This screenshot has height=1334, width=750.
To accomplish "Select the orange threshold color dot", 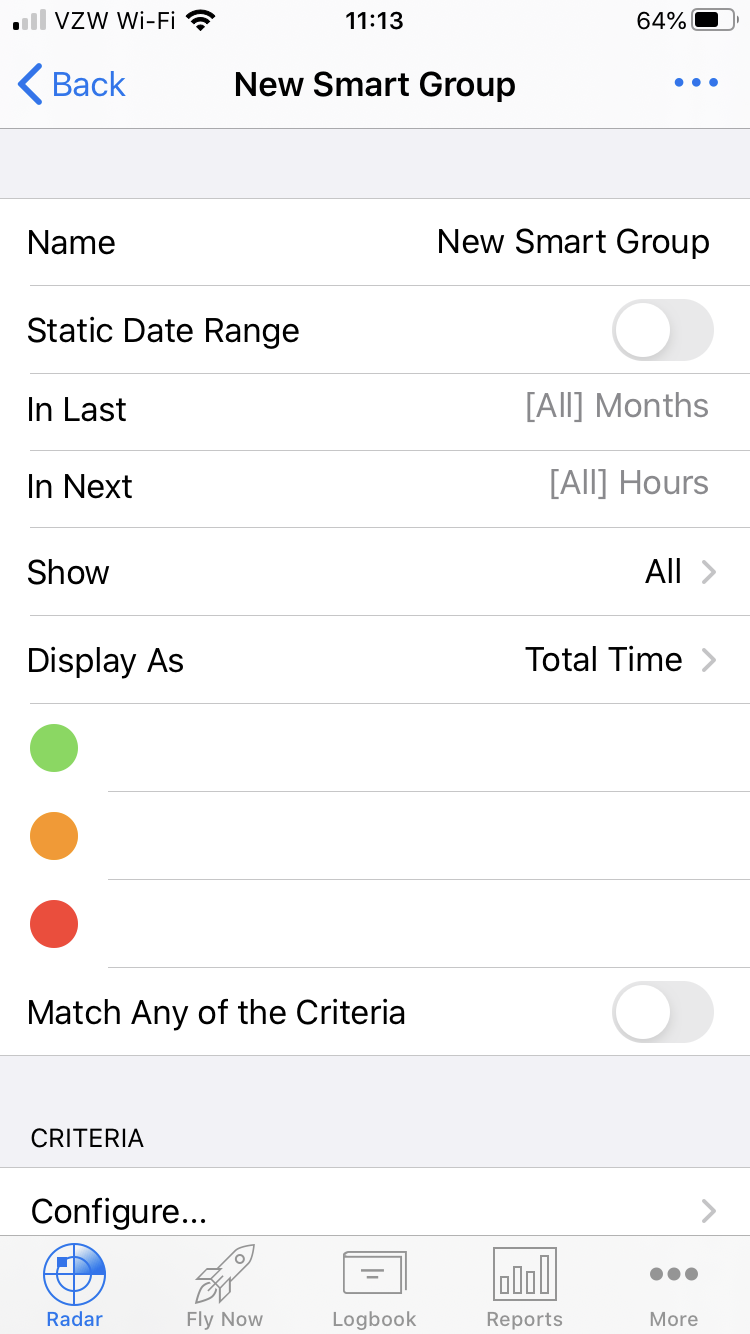I will (54, 836).
